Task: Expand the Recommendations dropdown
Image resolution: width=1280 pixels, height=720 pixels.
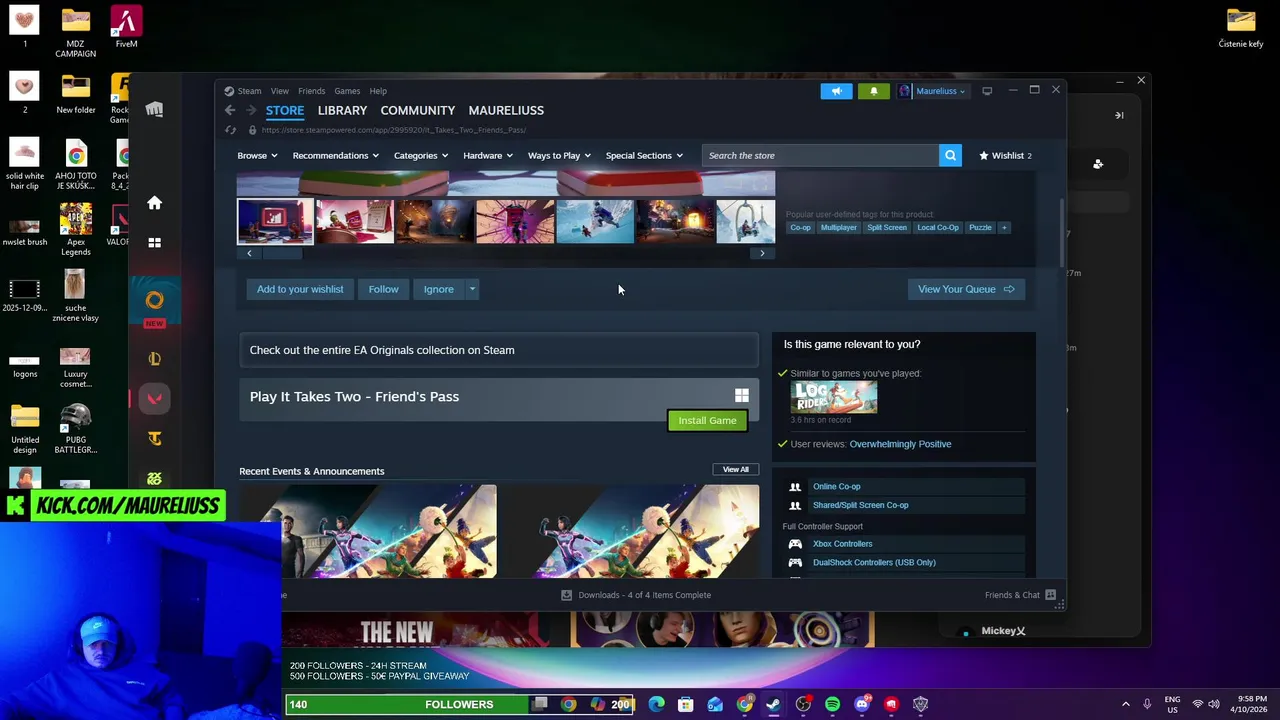Action: (335, 155)
